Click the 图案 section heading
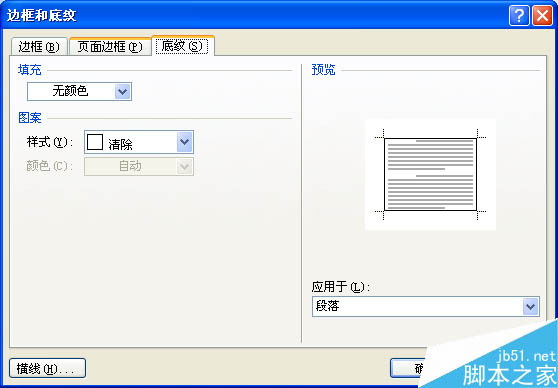The height and width of the screenshot is (388, 558). (30, 118)
